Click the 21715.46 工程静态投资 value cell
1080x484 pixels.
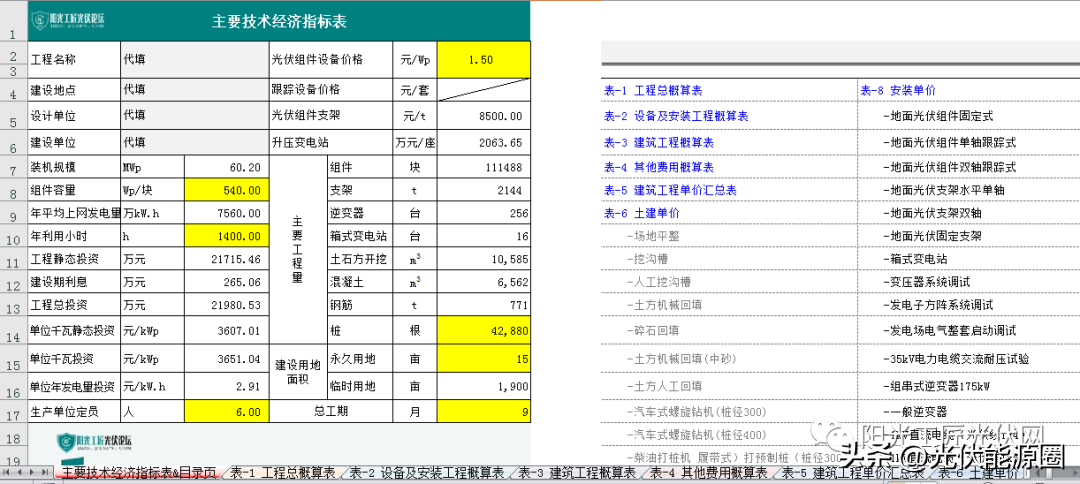(x=225, y=260)
